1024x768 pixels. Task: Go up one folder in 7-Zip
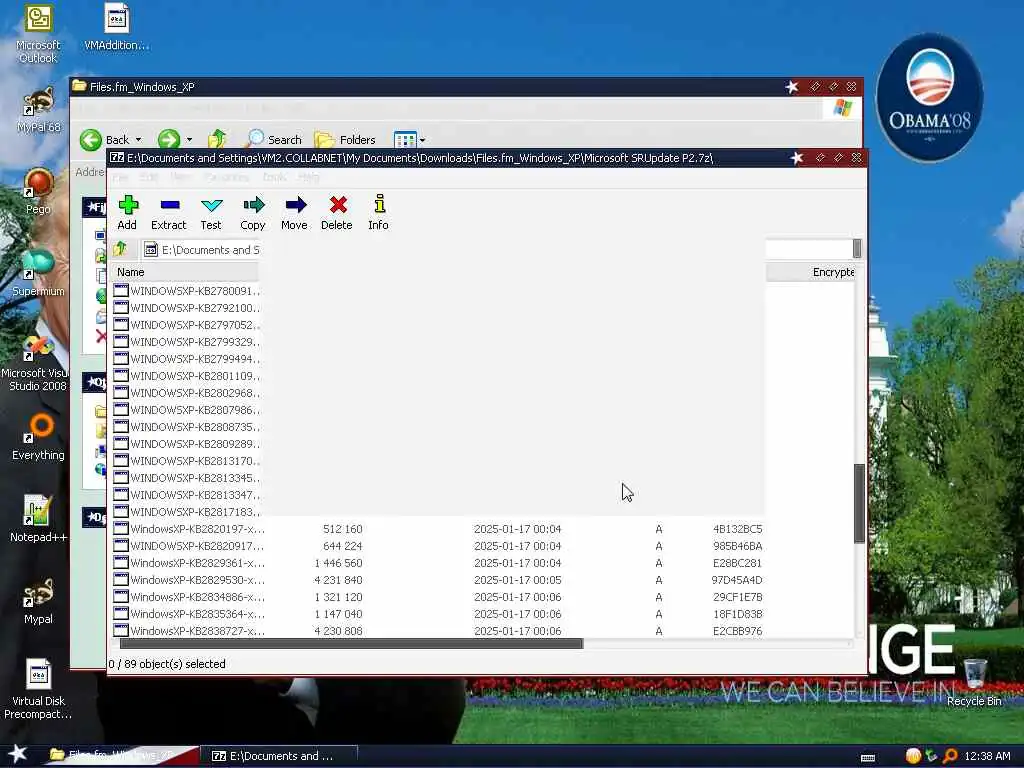point(120,249)
